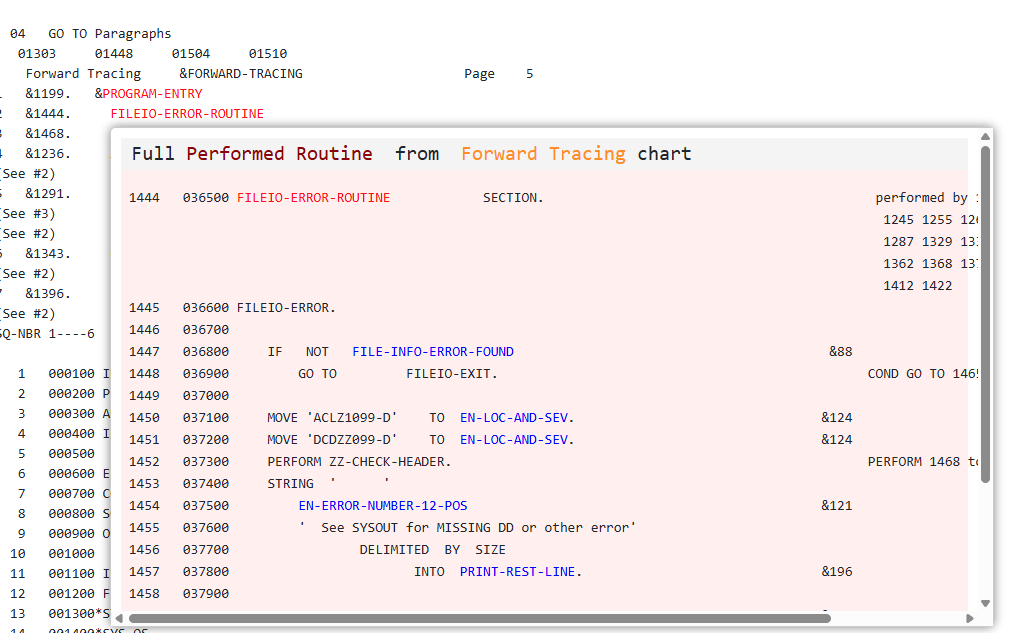The height and width of the screenshot is (633, 1019).
Task: Jump to GO TO paragraph 01448
Action: tap(114, 54)
